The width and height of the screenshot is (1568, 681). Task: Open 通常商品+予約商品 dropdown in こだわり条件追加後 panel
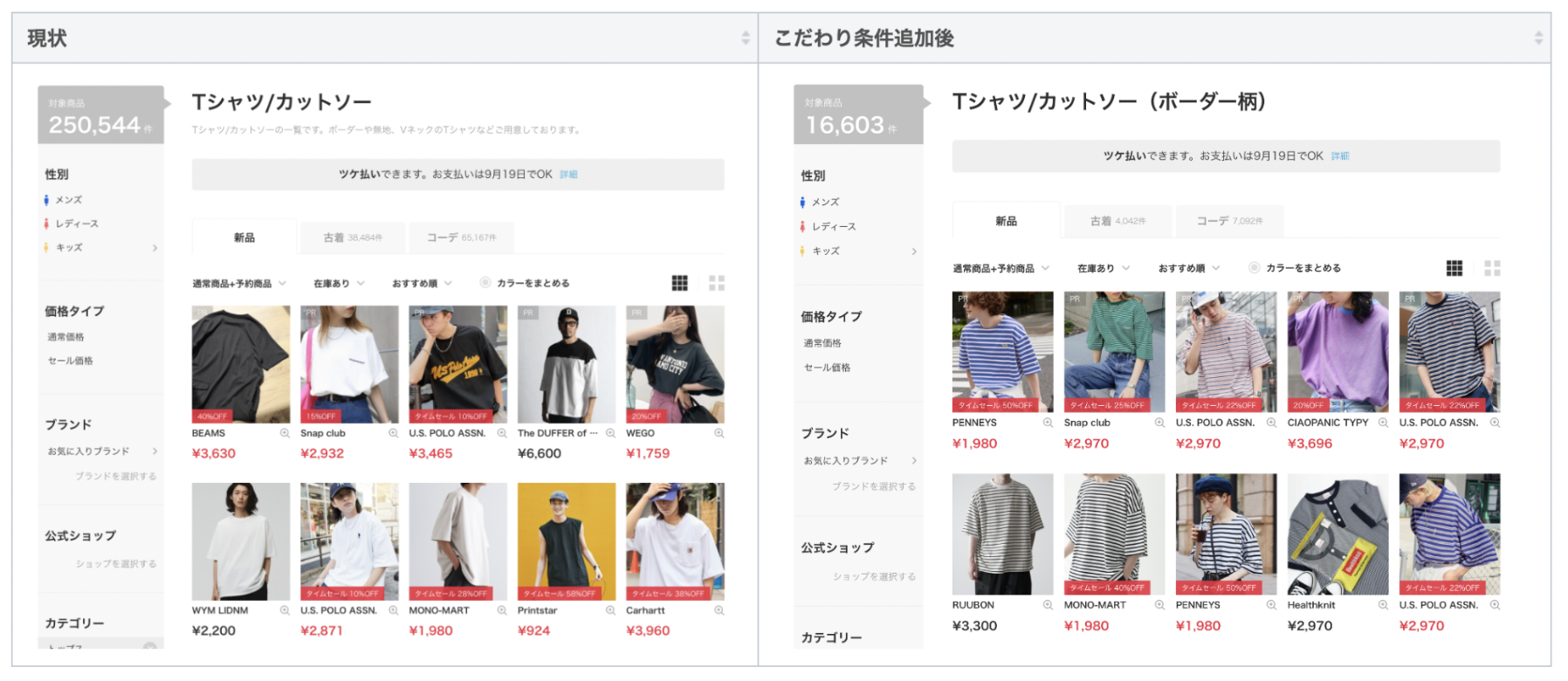point(1001,269)
